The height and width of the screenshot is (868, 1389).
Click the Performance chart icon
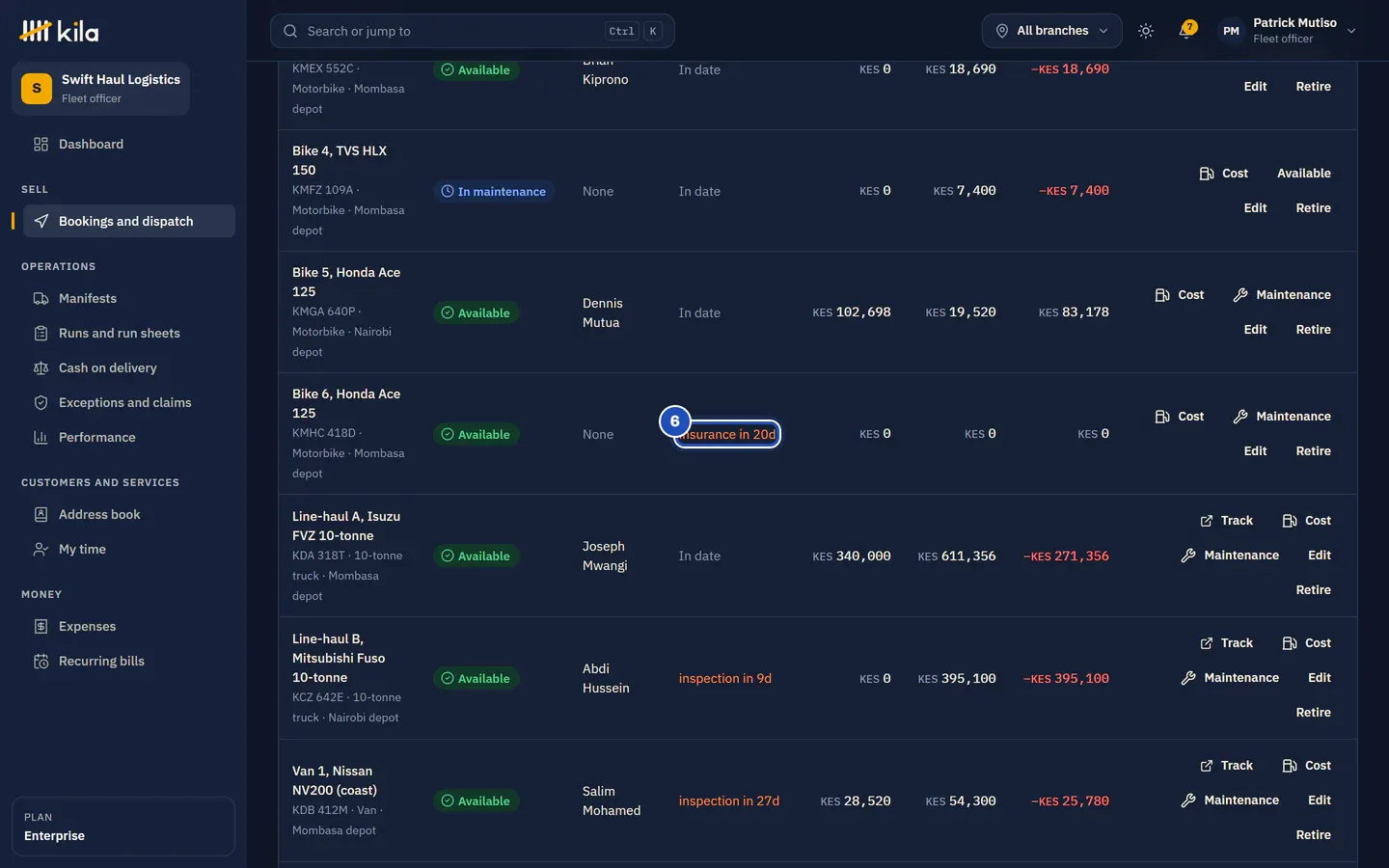41,438
